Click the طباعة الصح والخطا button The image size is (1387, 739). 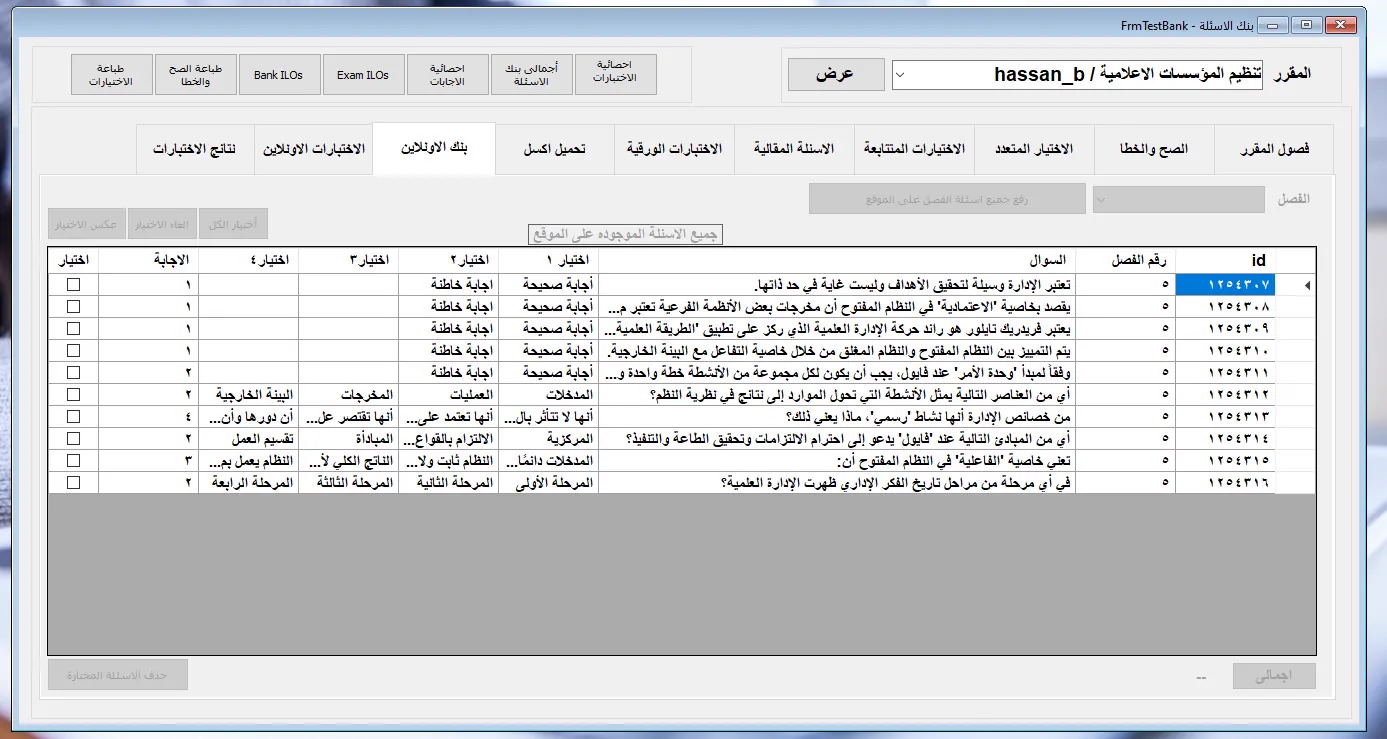(x=196, y=74)
